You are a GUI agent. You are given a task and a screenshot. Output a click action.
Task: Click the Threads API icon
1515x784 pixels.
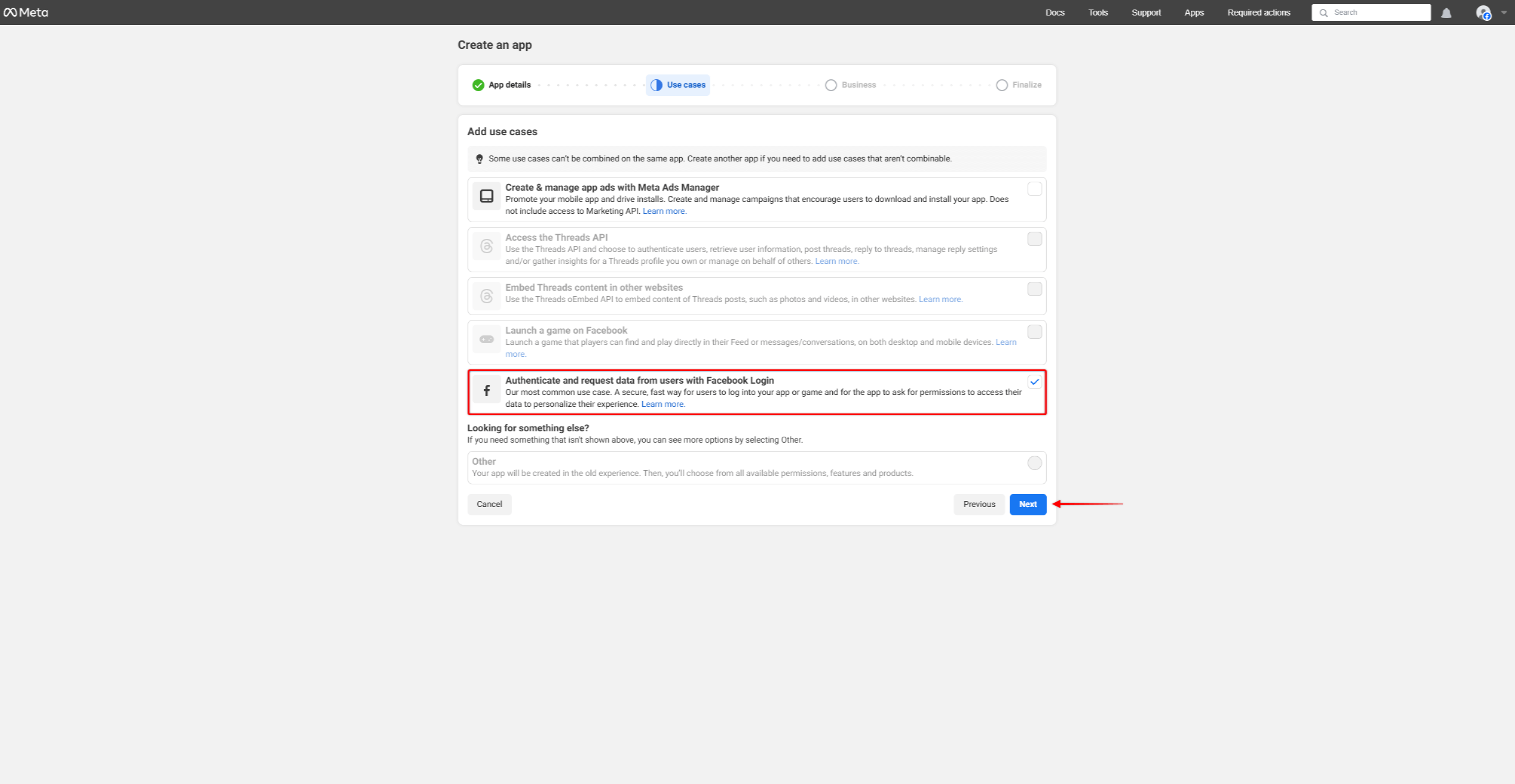coord(486,246)
